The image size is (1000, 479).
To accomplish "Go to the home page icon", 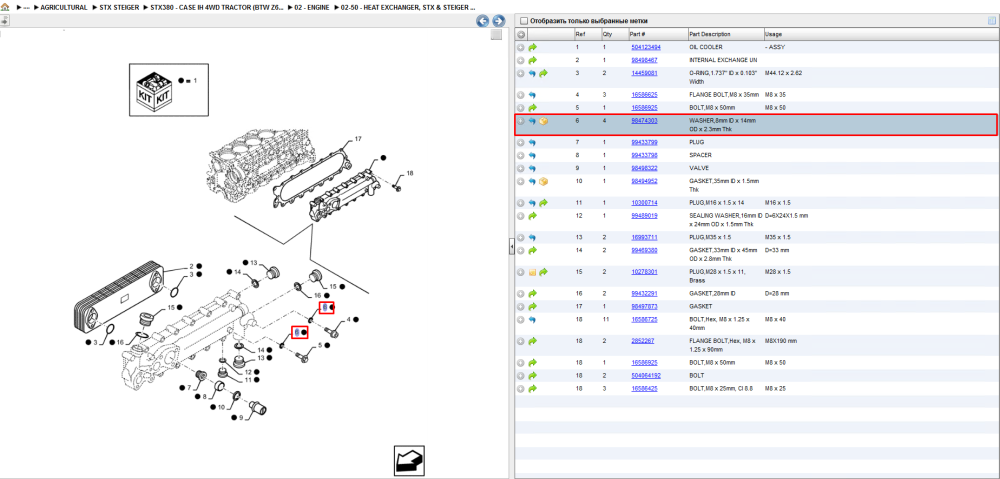I will pos(4,8).
